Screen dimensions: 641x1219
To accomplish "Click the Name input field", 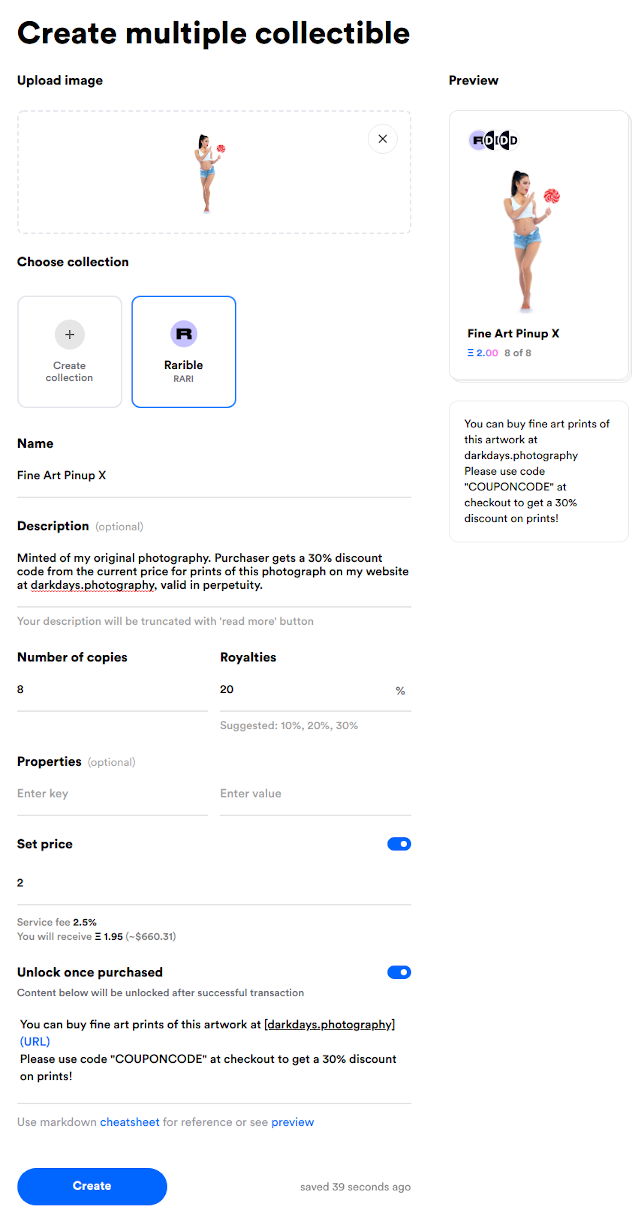I will [214, 476].
